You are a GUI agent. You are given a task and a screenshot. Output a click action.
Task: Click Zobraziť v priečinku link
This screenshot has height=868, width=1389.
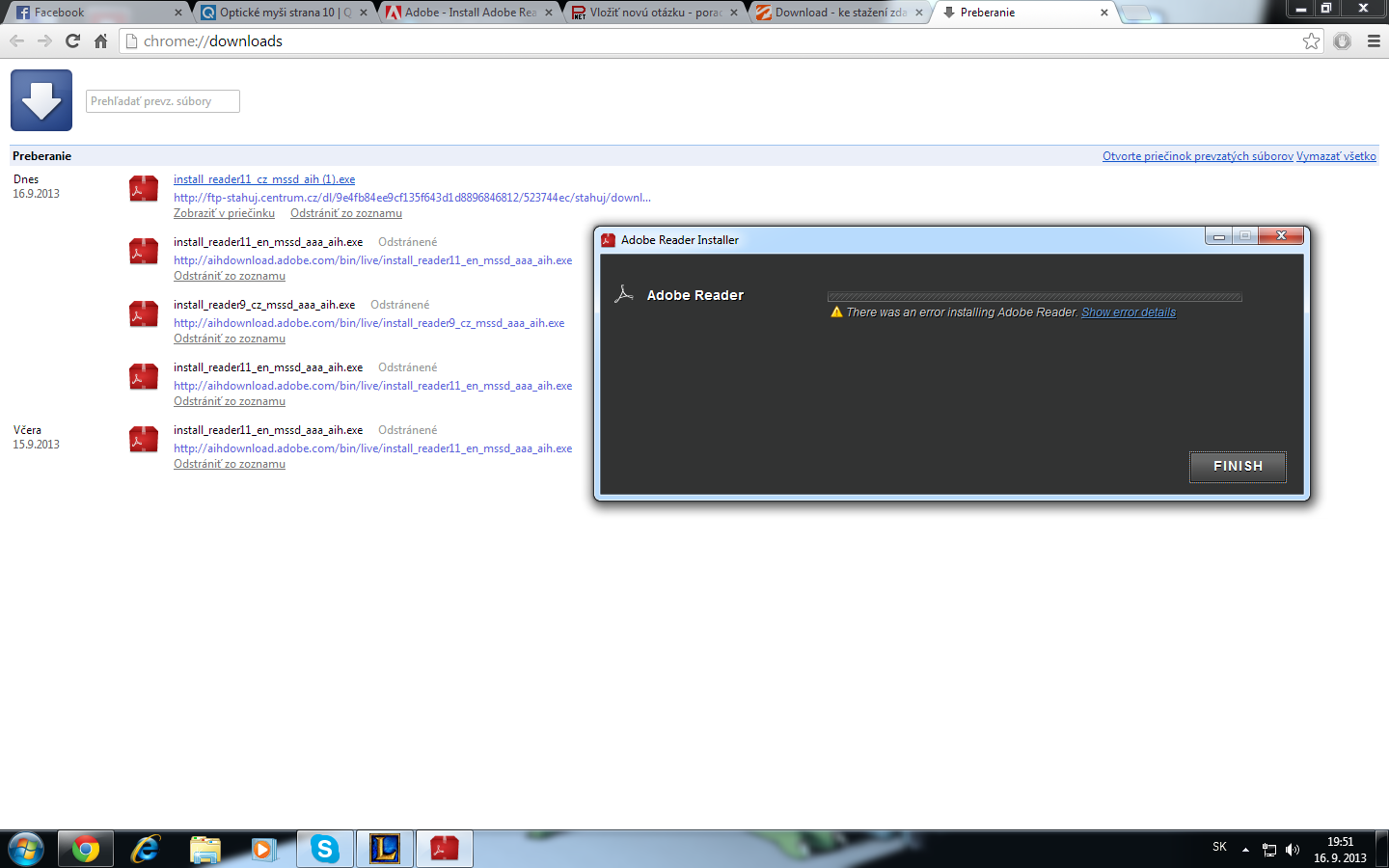pyautogui.click(x=224, y=213)
